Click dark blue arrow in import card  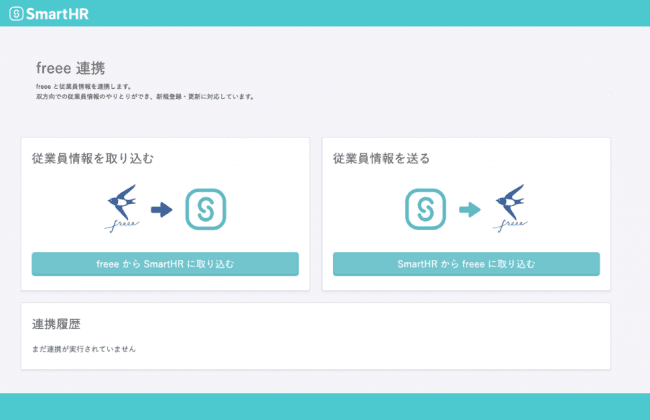click(x=162, y=210)
